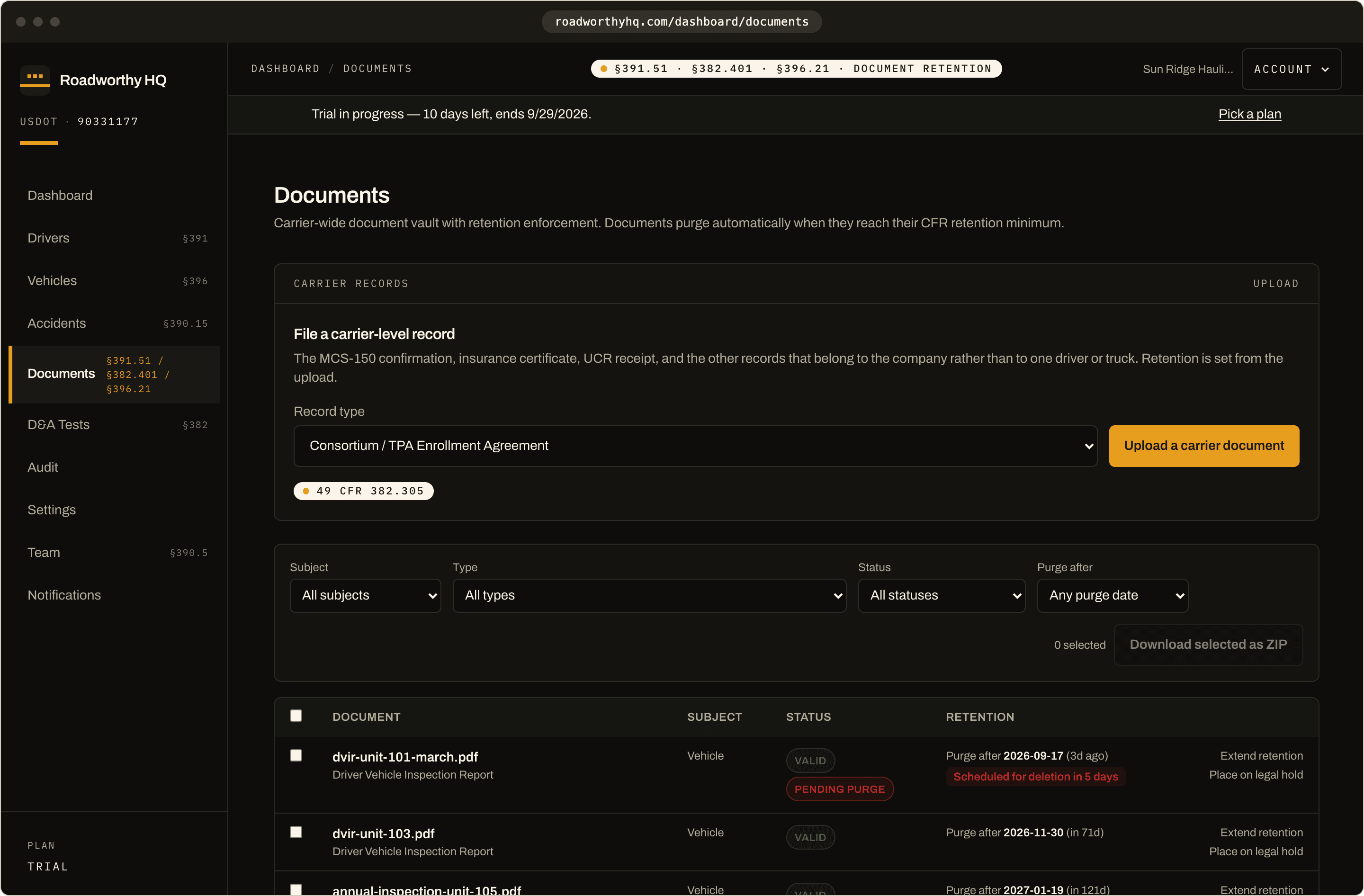This screenshot has height=896, width=1364.
Task: Check the dvir-unit-101-march.pdf row checkbox
Action: pos(296,756)
